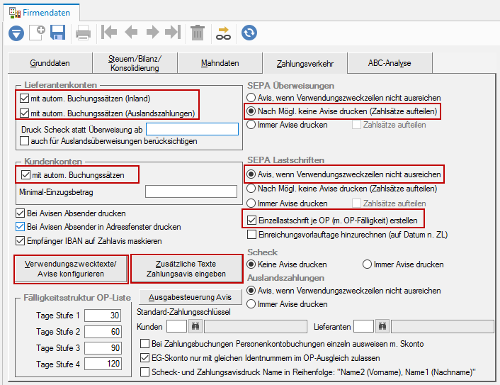Click binoculars search icon next to Lieferanten
The width and height of the screenshot is (500, 385).
[x=382, y=326]
